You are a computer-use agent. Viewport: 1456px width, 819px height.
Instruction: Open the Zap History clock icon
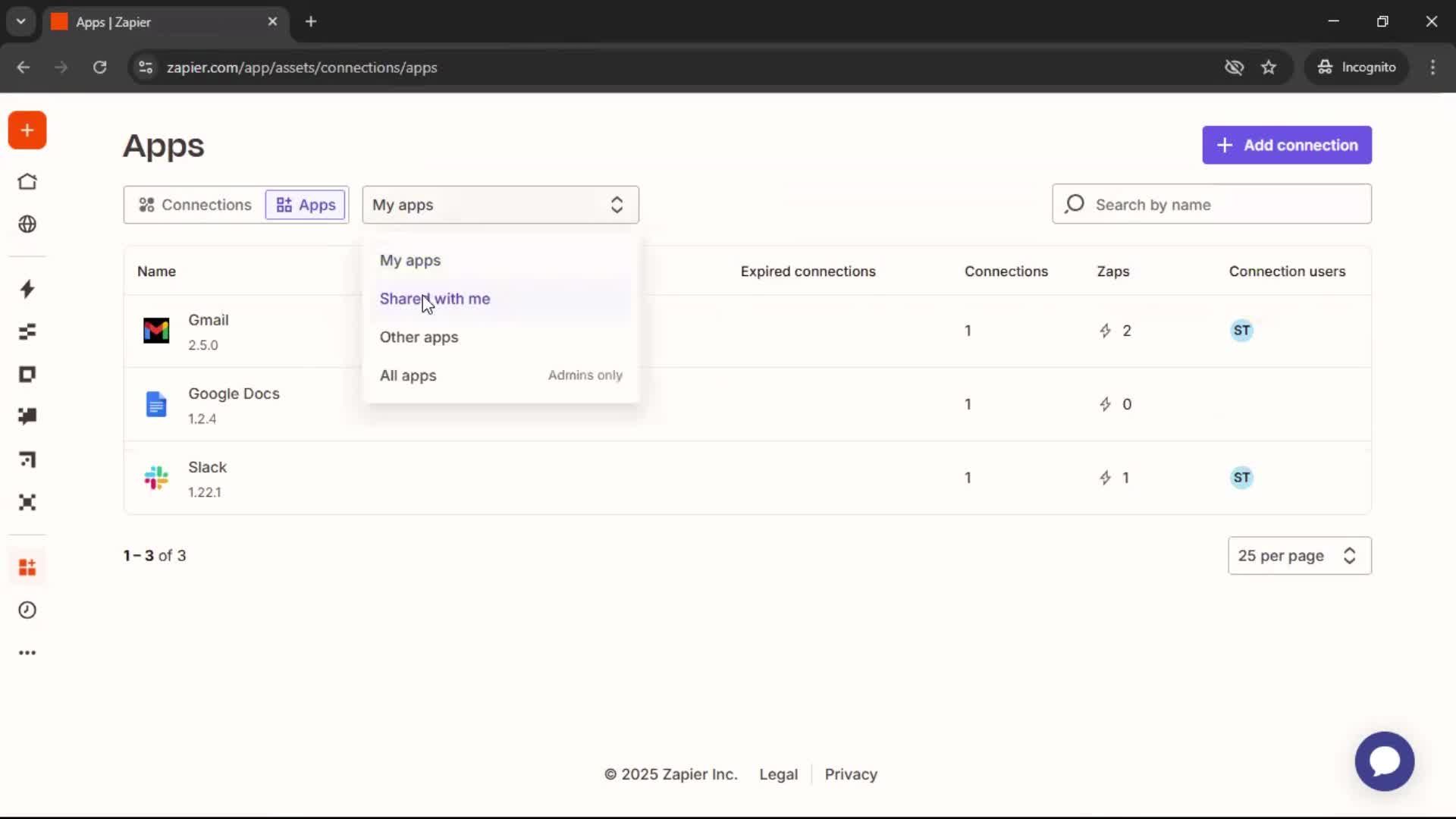coord(27,610)
